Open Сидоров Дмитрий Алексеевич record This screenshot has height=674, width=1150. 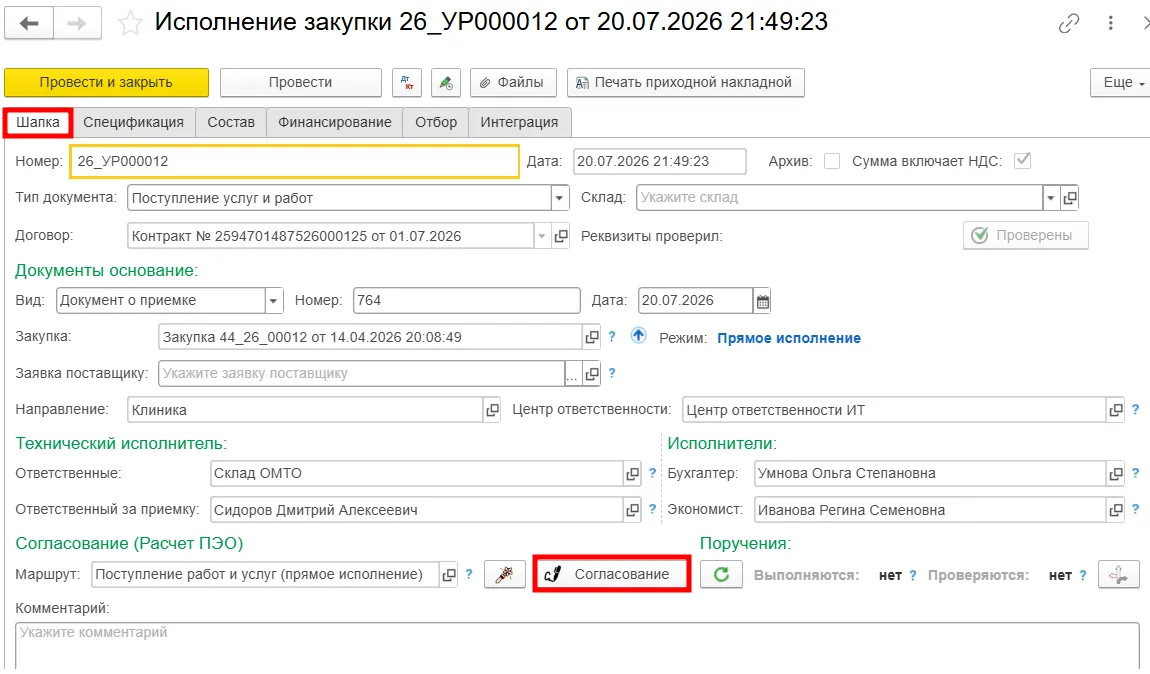click(632, 510)
